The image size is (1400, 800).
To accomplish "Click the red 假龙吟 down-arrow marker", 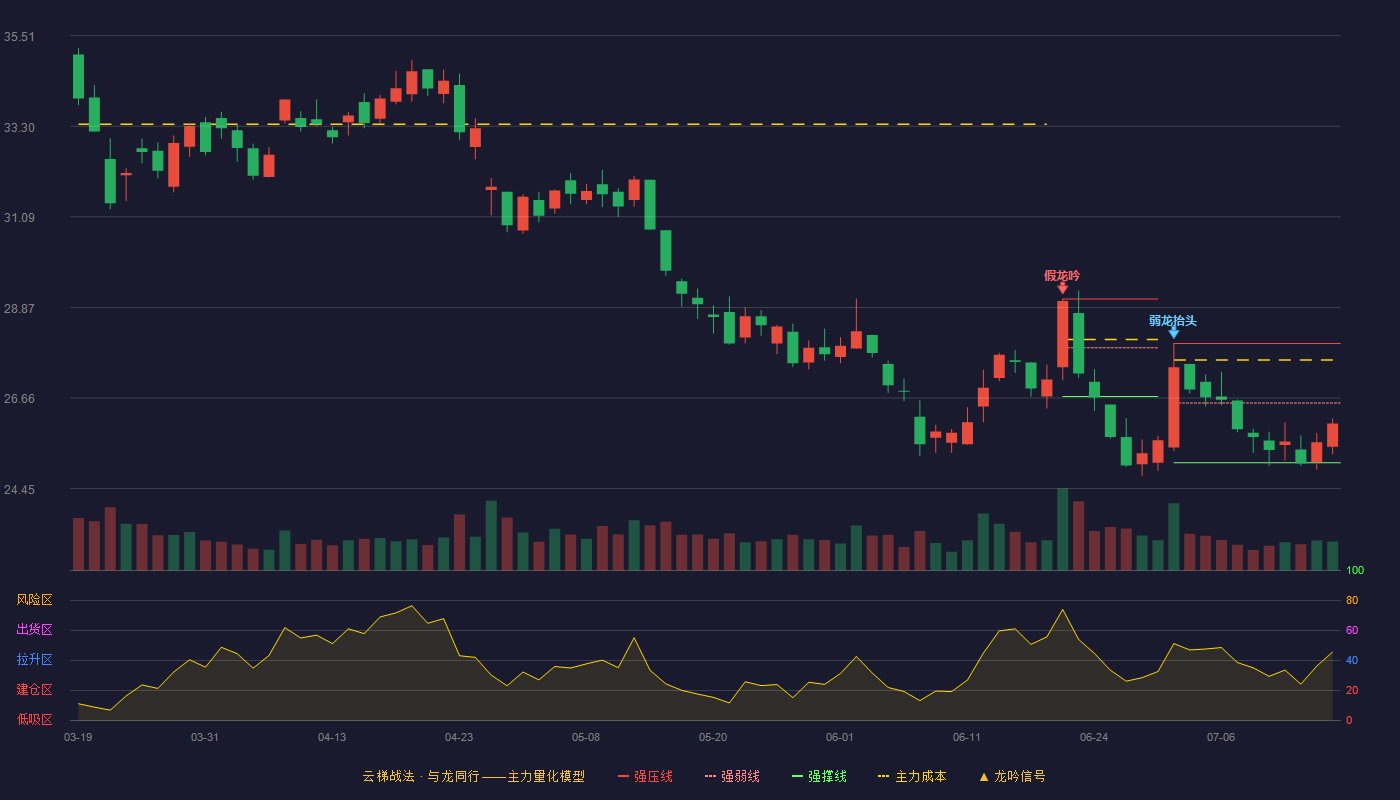I will 1062,289.
